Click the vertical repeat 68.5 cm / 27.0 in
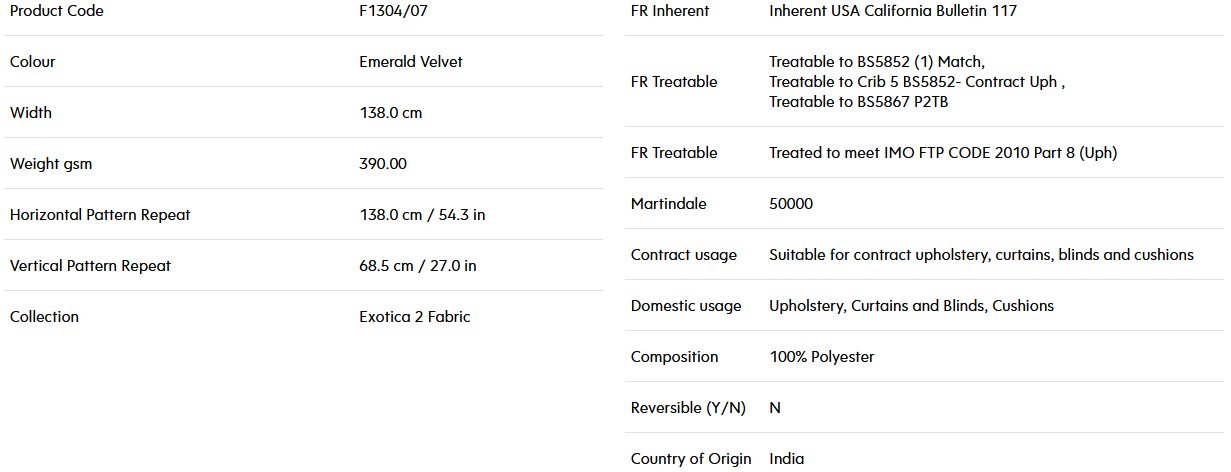 [x=418, y=266]
